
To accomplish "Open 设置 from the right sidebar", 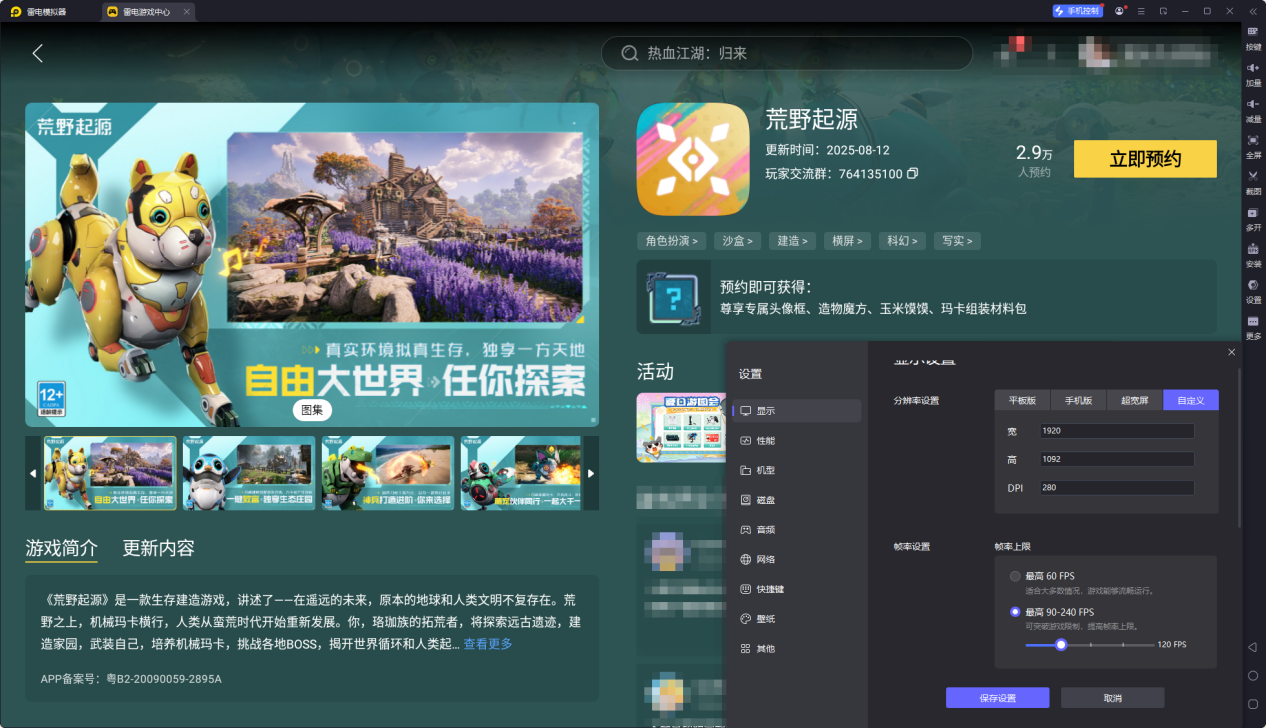I will pyautogui.click(x=1253, y=291).
